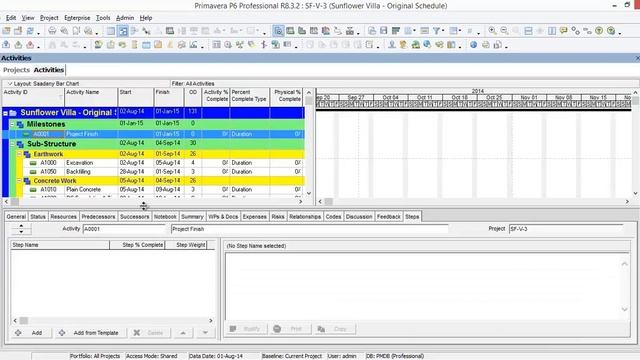This screenshot has width=640, height=360.
Task: Select the Activity Table layout icon
Action: [x=111, y=31]
